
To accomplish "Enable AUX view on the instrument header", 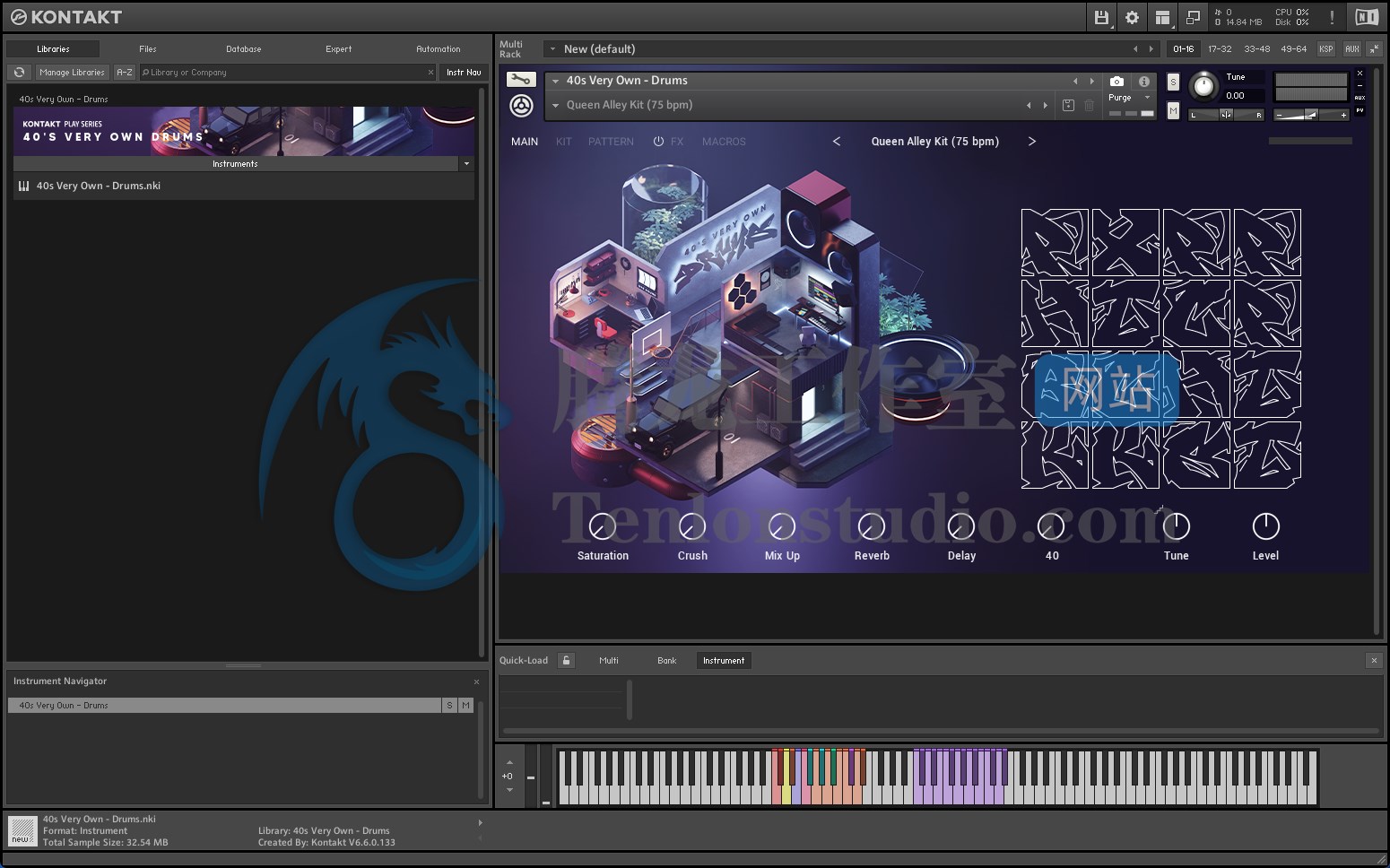I will click(1360, 99).
